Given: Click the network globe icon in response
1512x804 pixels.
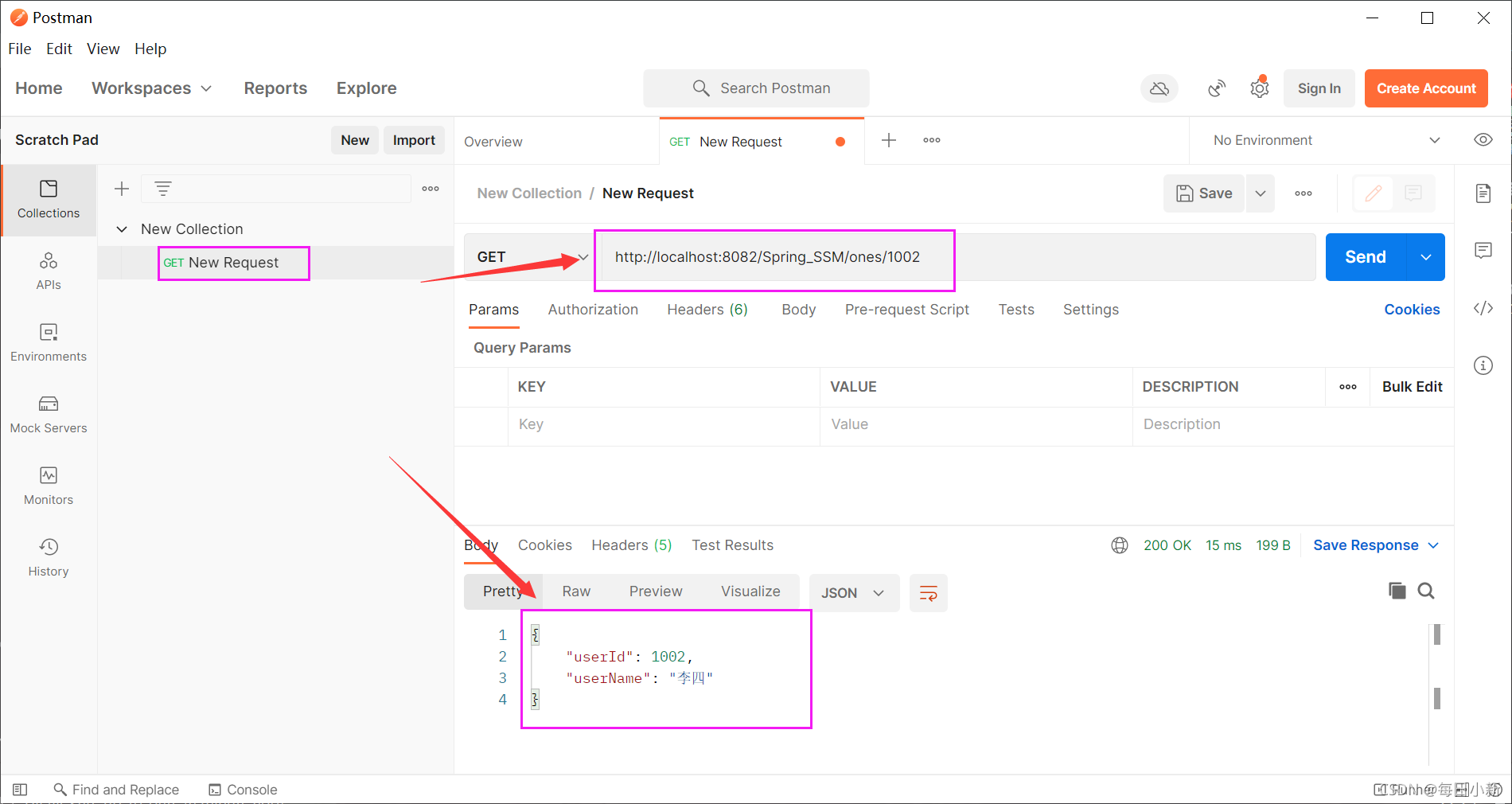Looking at the screenshot, I should 1120,545.
